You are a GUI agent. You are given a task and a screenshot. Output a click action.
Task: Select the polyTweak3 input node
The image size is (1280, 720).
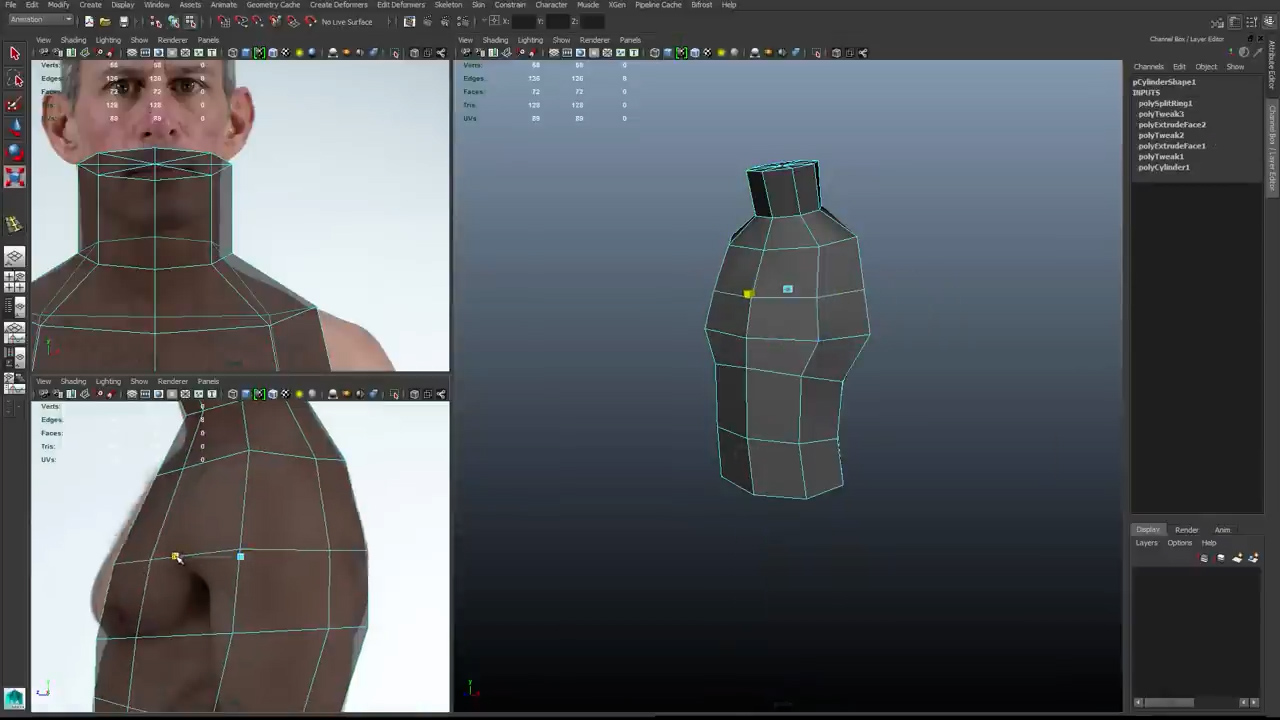[1161, 114]
